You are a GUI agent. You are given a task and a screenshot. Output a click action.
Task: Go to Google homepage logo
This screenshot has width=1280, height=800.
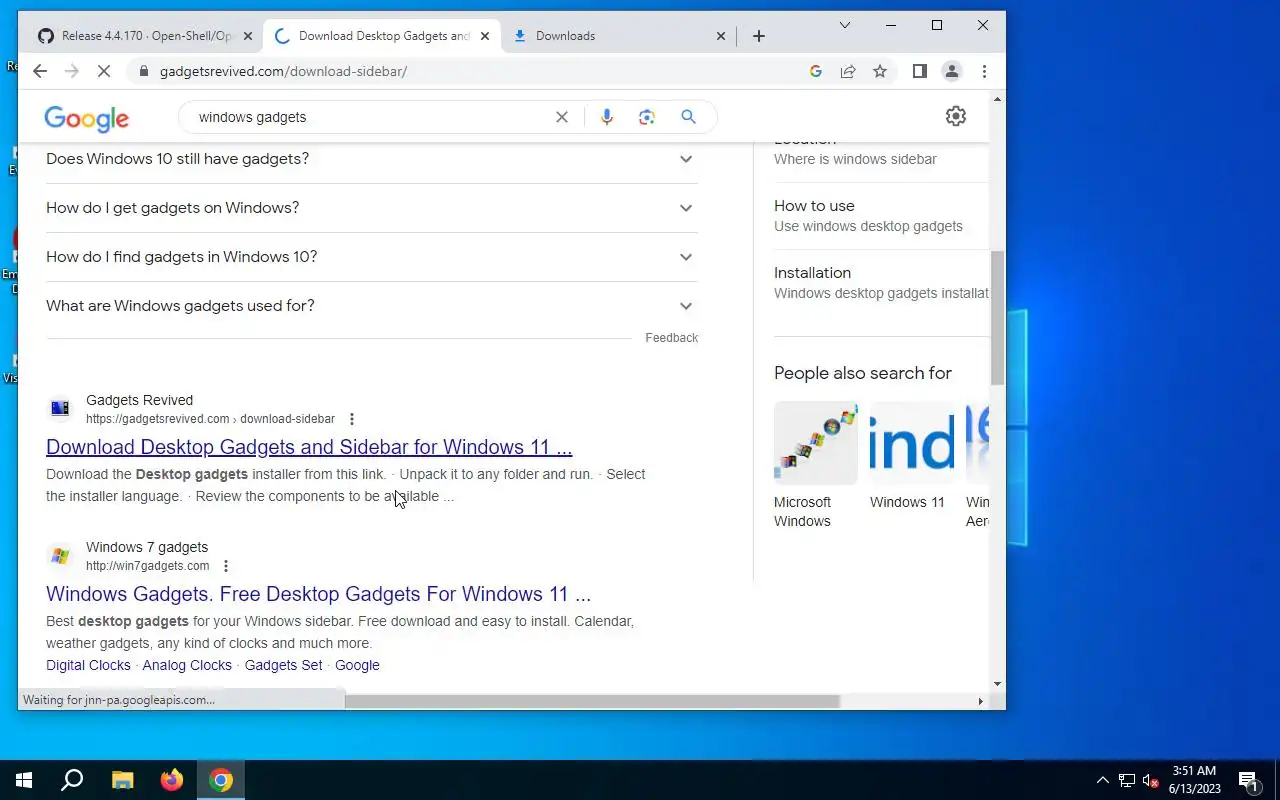click(86, 118)
